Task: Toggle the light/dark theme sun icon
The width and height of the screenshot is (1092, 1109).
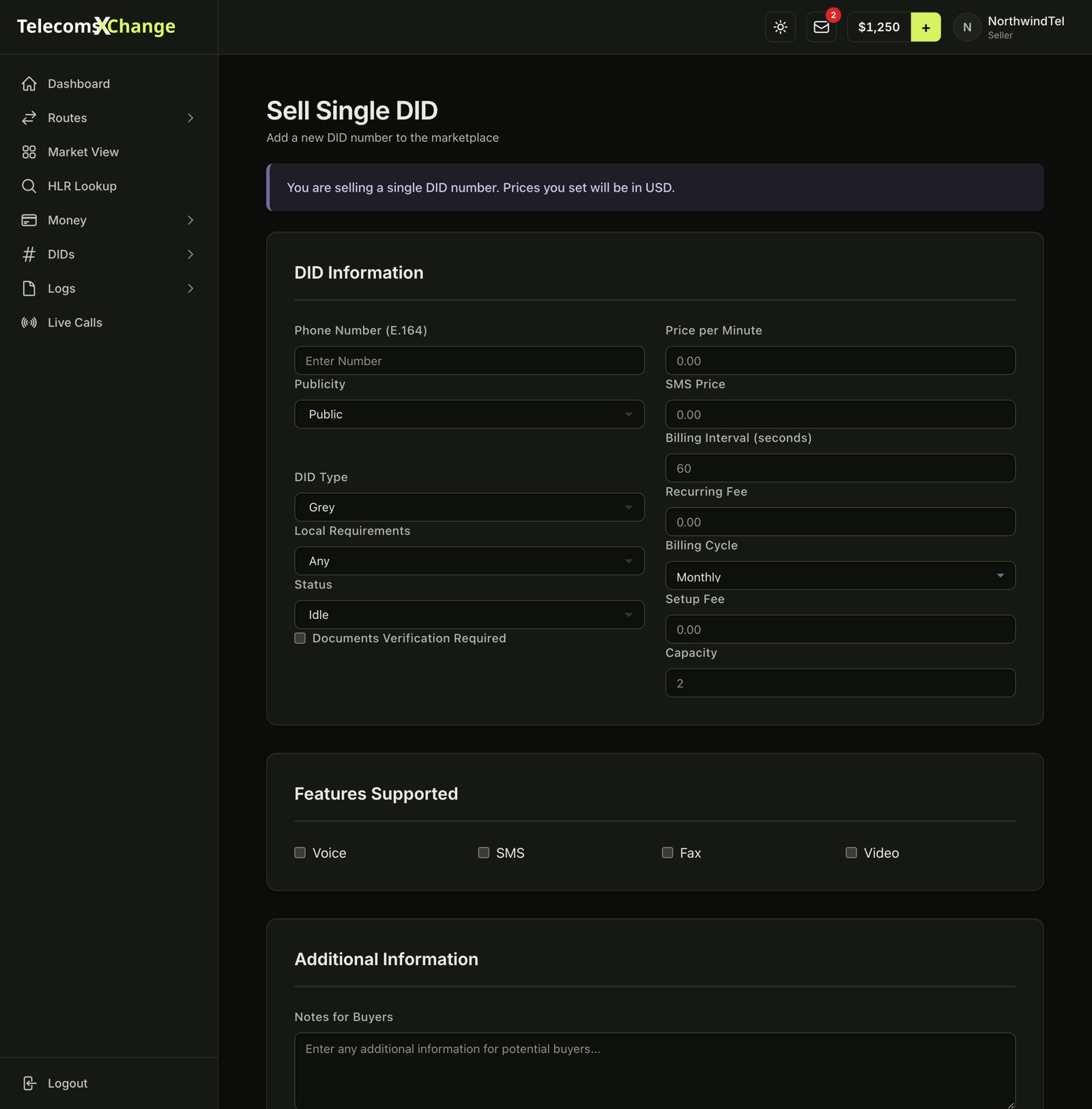Action: (780, 27)
